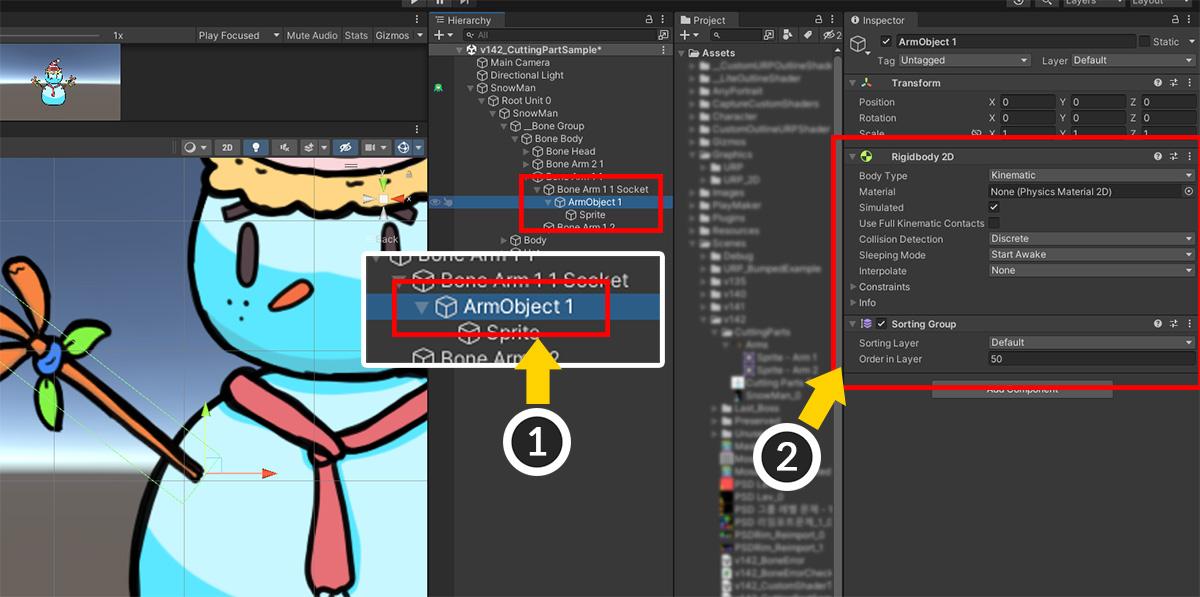The width and height of the screenshot is (1200, 597).
Task: Click the Hierarchy create plus button
Action: (x=440, y=35)
